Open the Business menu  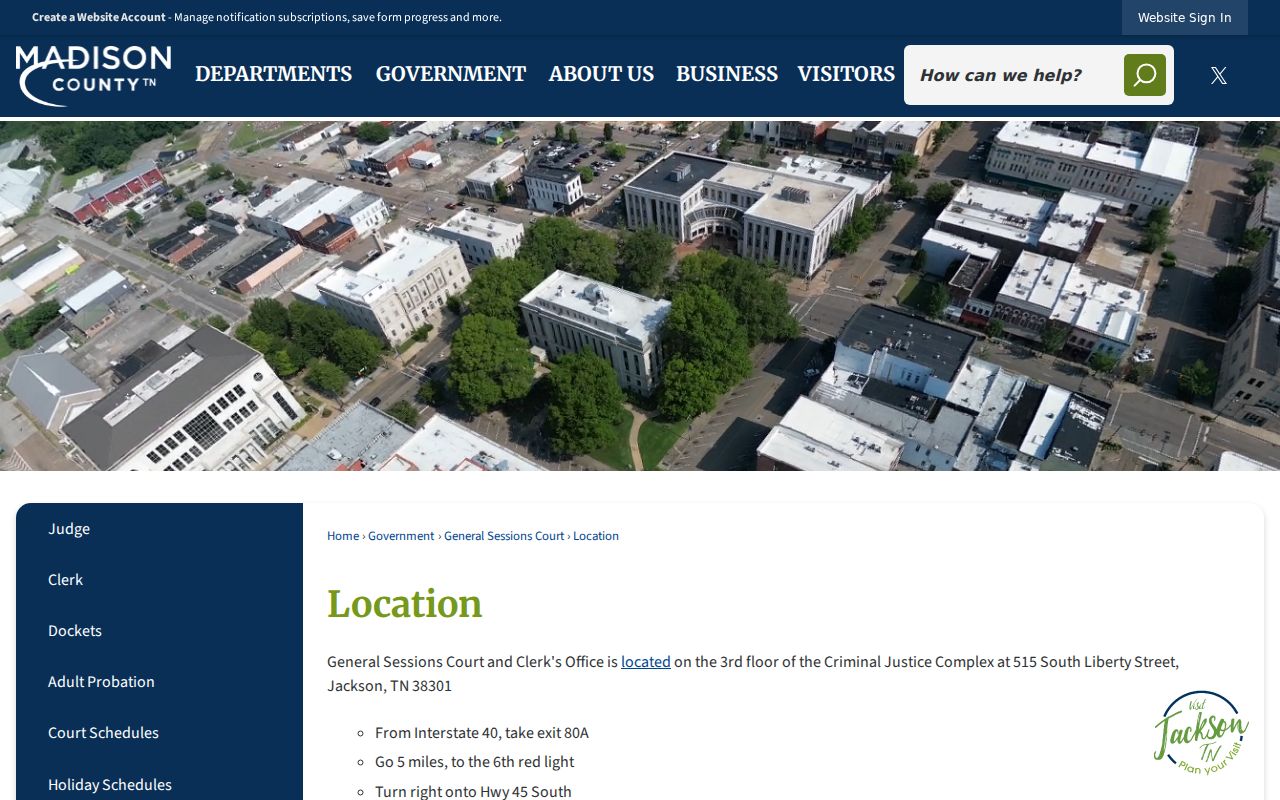(x=727, y=74)
